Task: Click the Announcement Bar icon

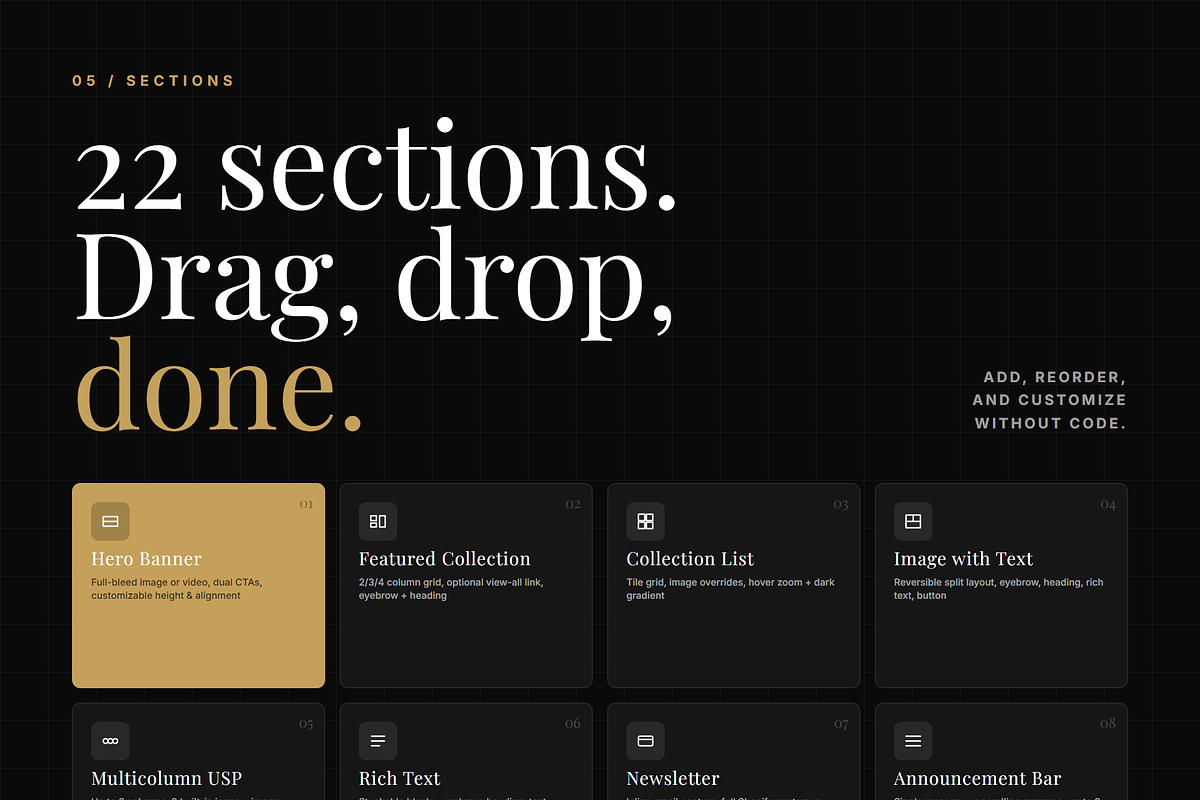Action: pyautogui.click(x=913, y=741)
